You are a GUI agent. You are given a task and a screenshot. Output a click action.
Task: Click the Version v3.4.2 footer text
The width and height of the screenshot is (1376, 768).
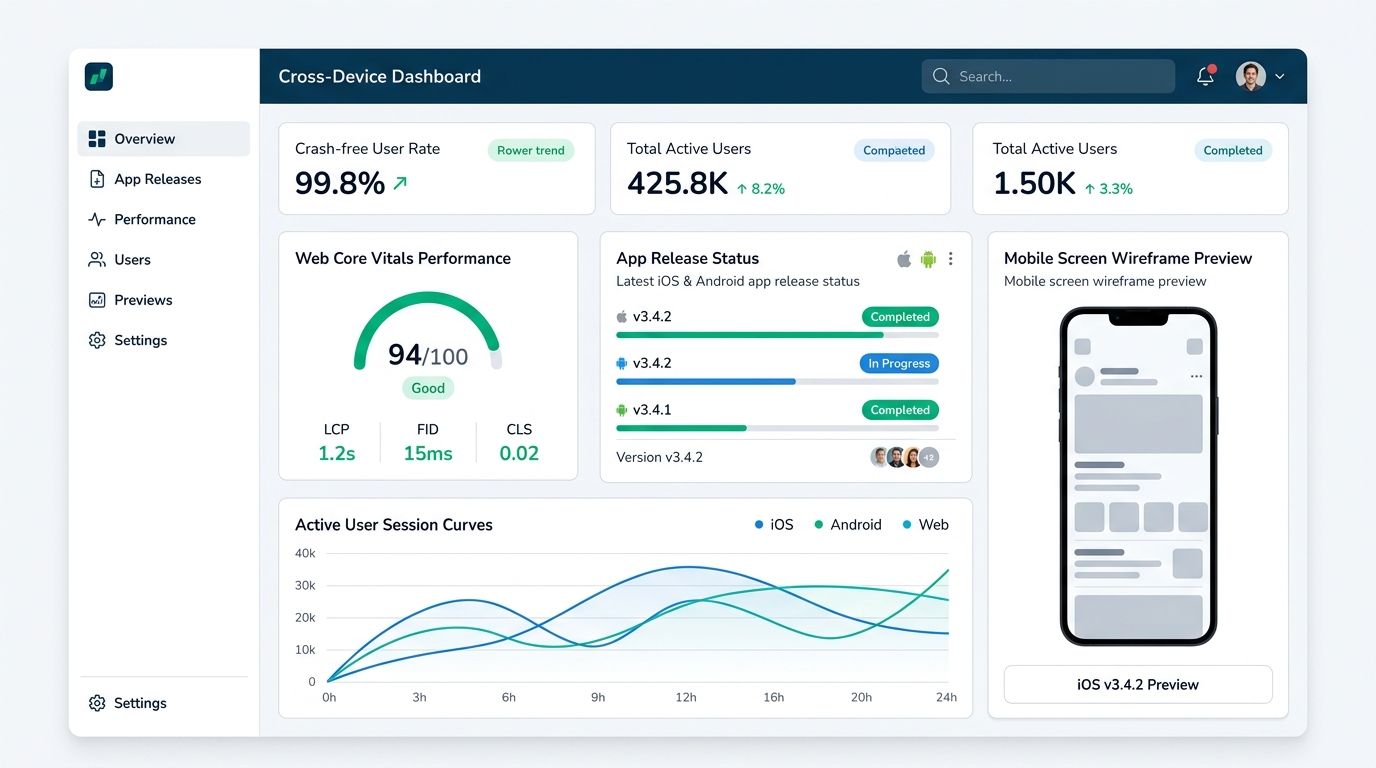(659, 457)
